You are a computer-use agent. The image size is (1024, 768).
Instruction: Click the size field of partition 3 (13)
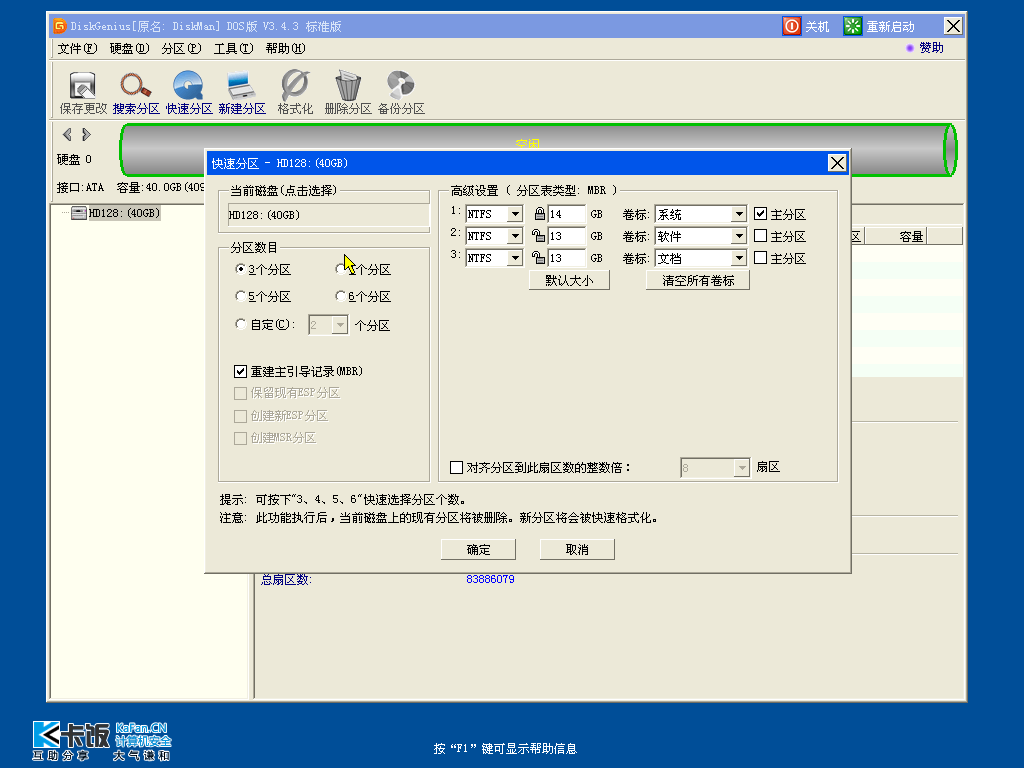pyautogui.click(x=566, y=259)
